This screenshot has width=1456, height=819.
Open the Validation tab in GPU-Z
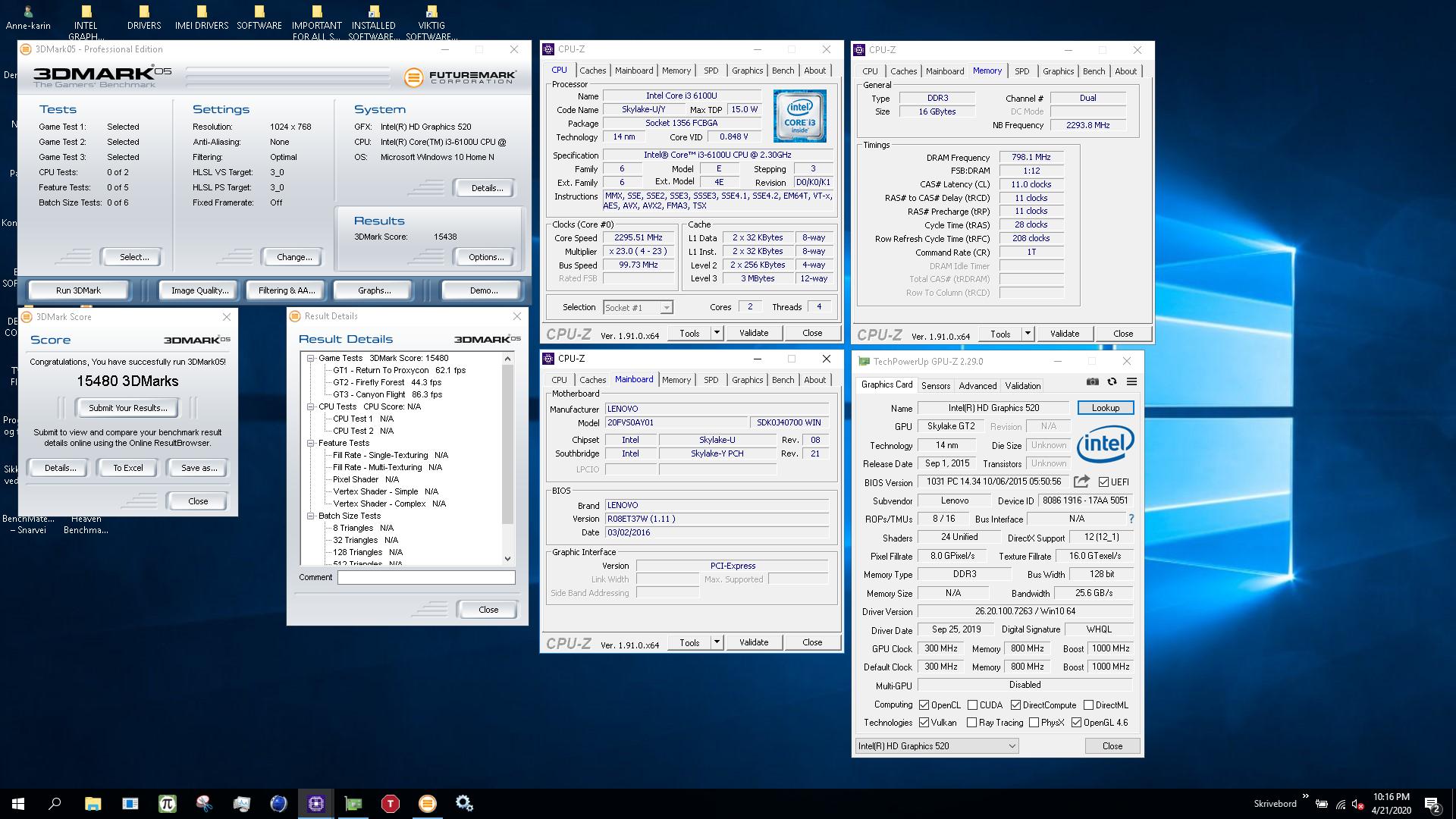(1022, 386)
